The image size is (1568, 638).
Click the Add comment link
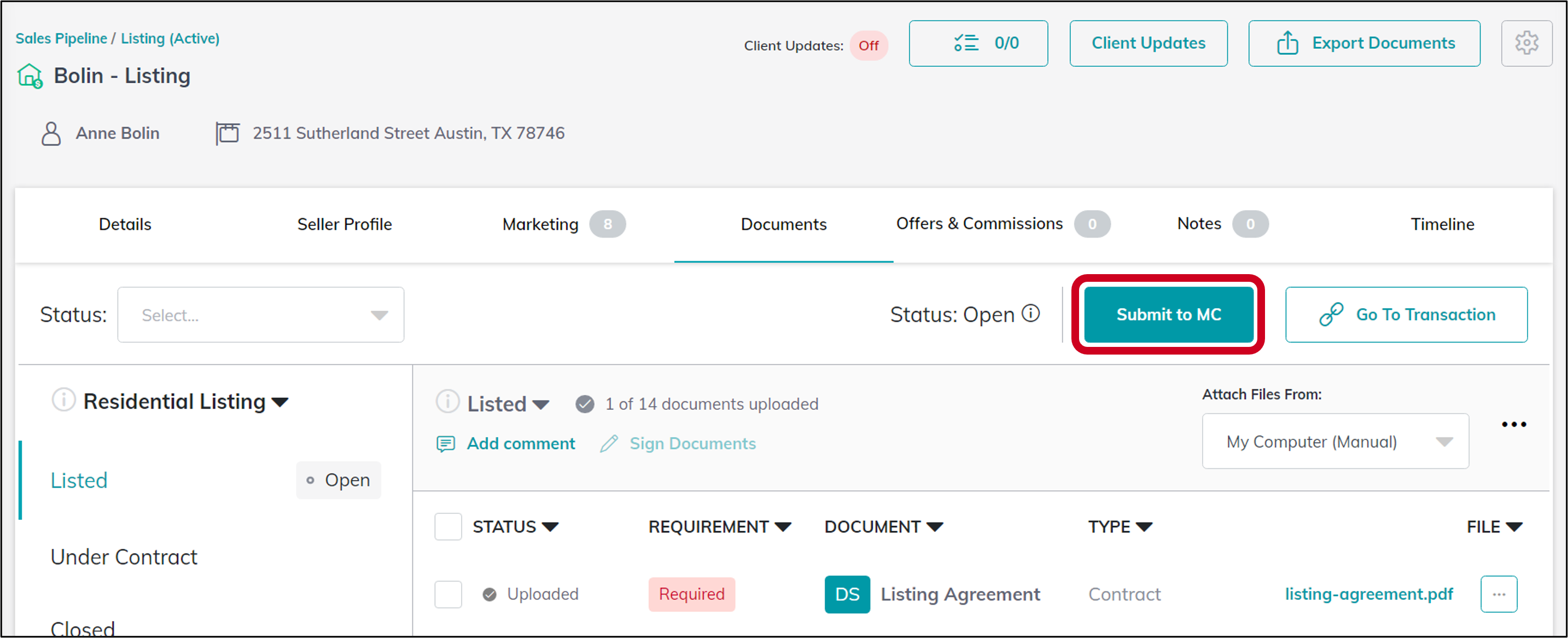(521, 444)
